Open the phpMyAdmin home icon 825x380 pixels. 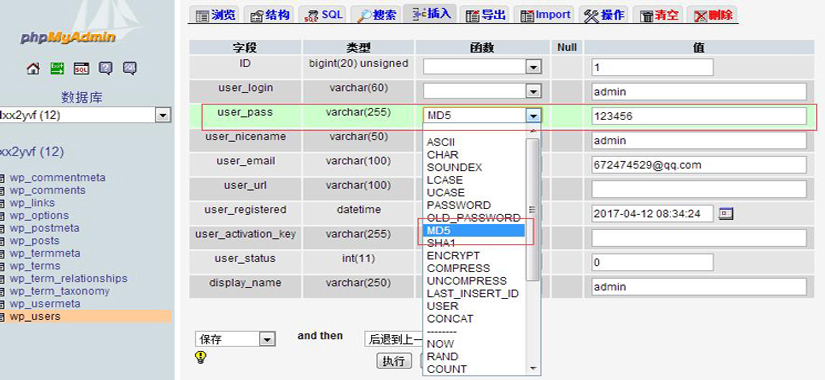tap(33, 68)
